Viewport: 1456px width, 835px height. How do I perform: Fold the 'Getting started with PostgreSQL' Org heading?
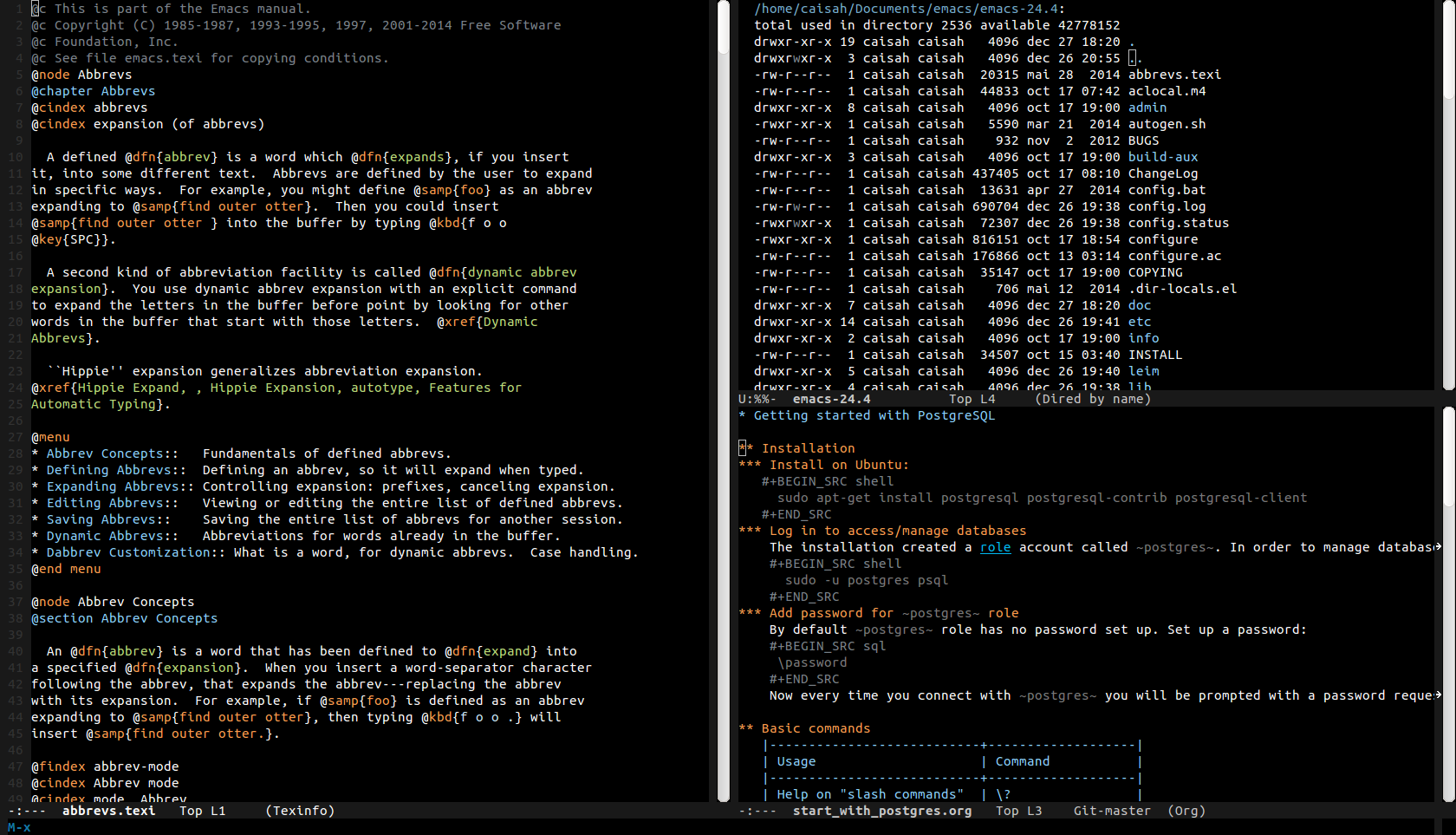[x=867, y=415]
